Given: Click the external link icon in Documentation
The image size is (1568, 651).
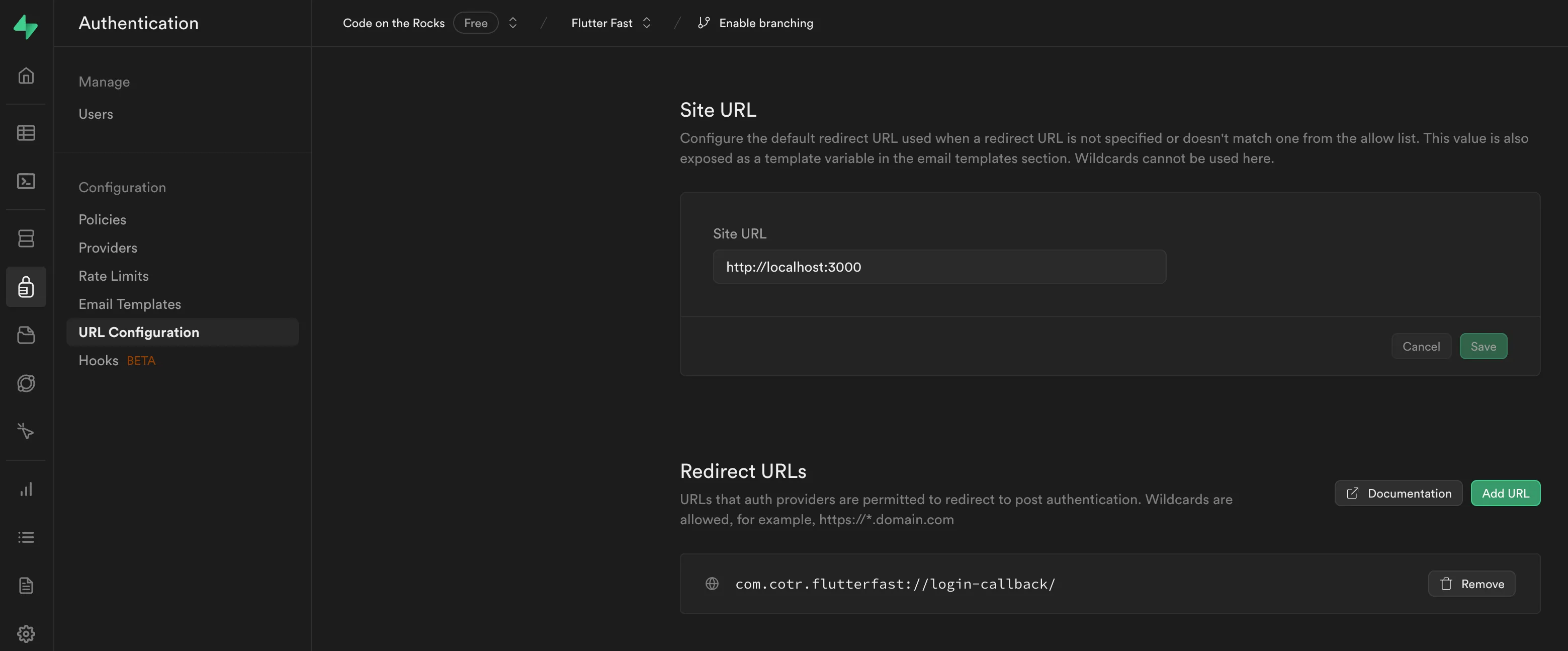Looking at the screenshot, I should (x=1352, y=493).
